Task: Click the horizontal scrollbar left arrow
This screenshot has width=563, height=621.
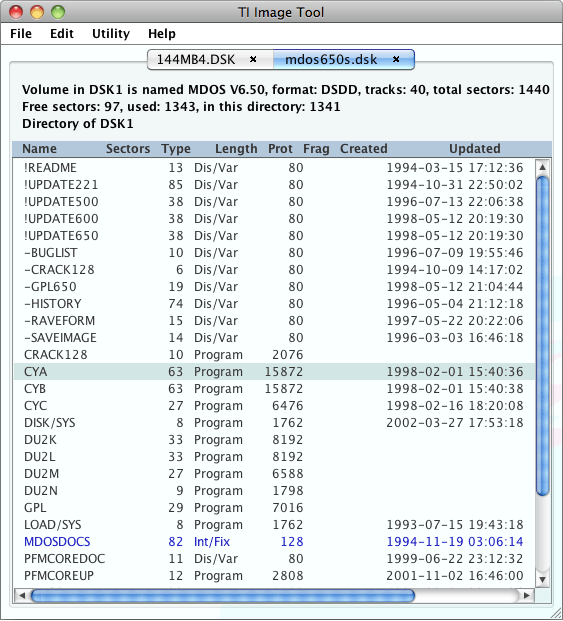Action: tap(22, 595)
